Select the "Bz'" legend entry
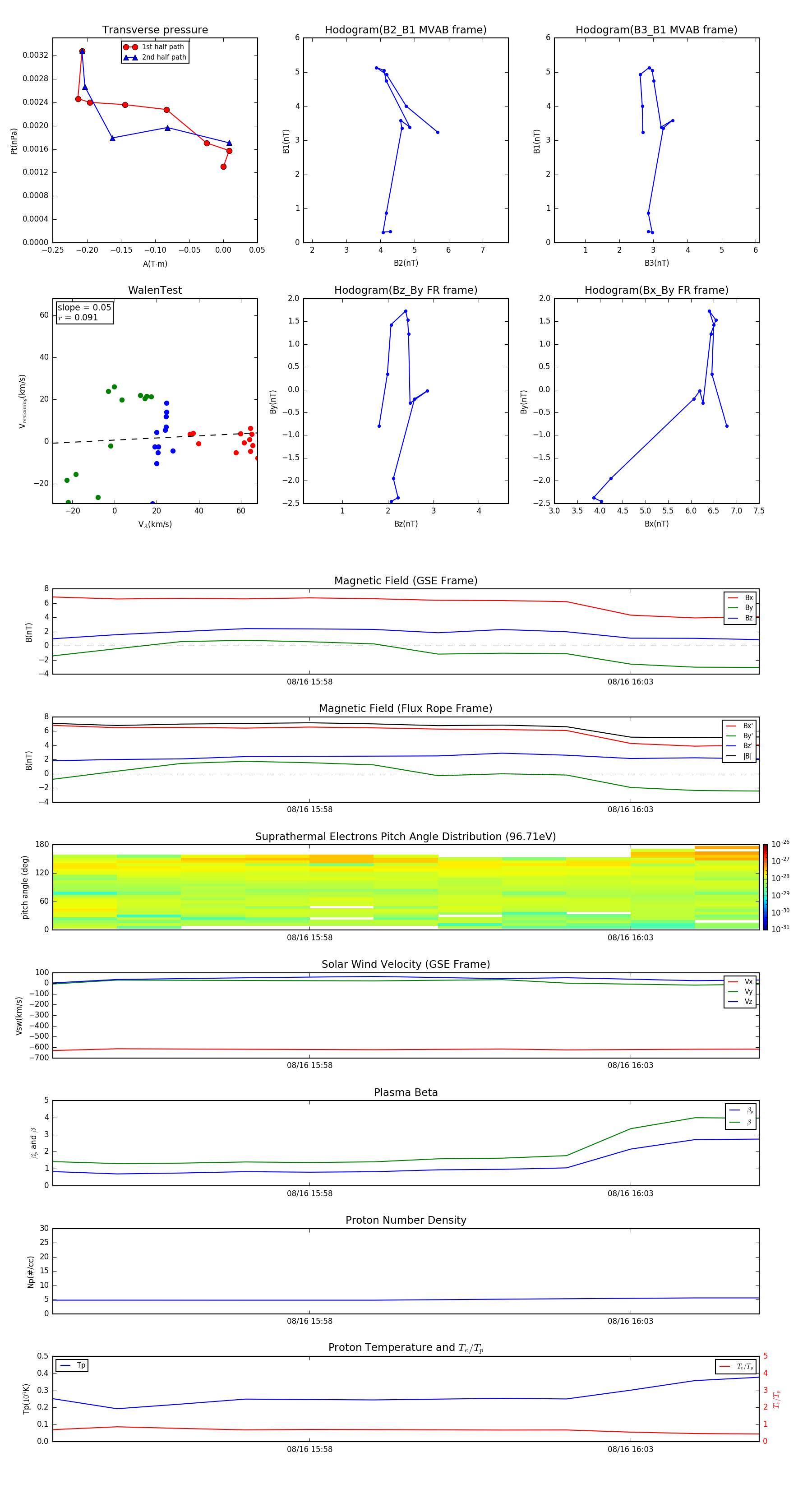This screenshot has height=1489, width=812. [x=740, y=746]
